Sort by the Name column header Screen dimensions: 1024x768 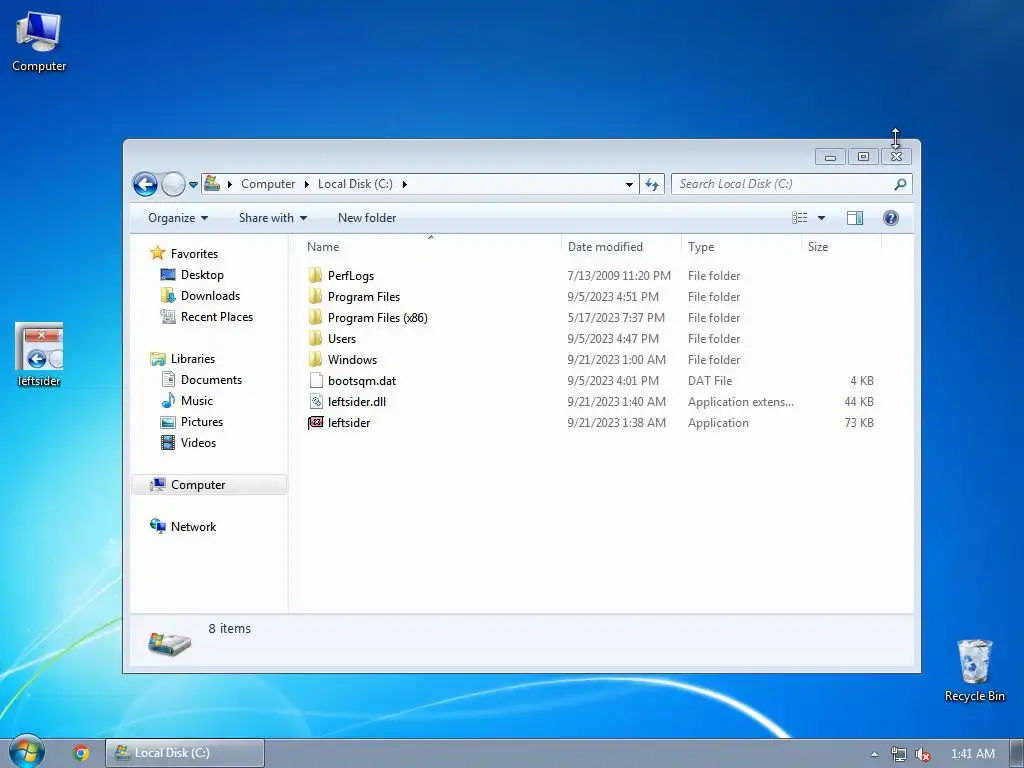(x=431, y=247)
